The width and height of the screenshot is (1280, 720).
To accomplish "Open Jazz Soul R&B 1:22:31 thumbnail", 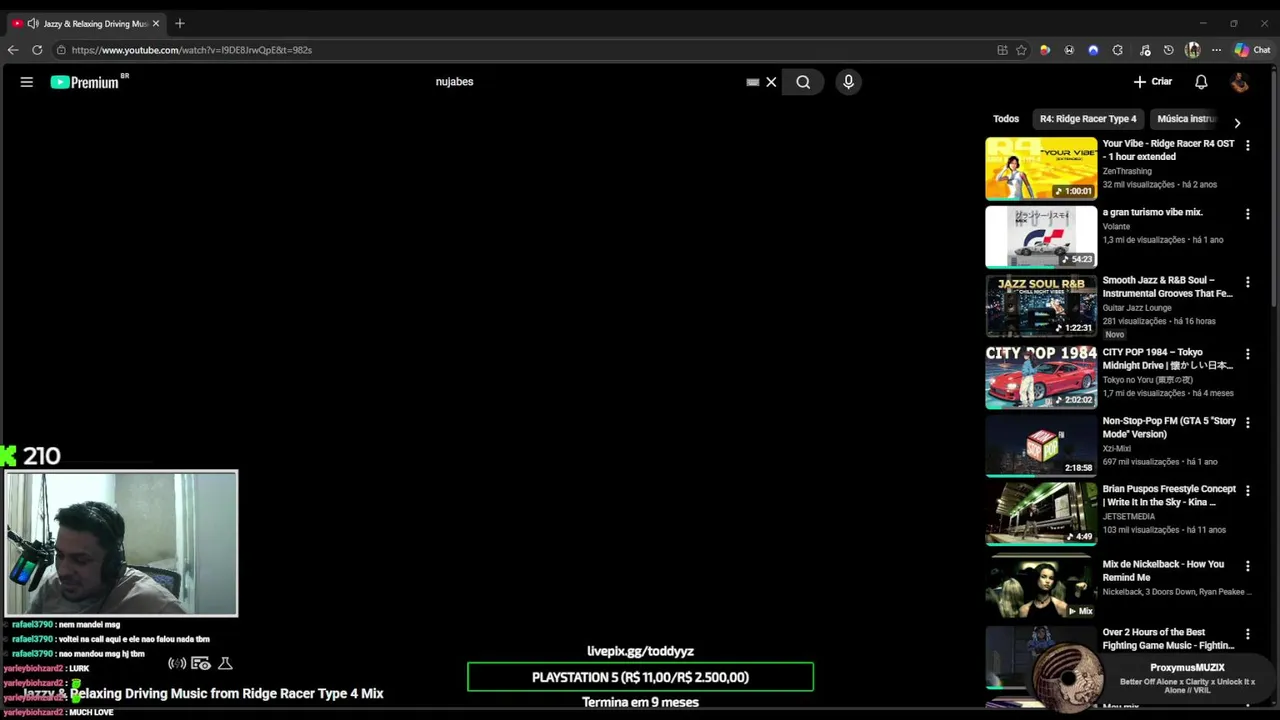I will point(1041,306).
